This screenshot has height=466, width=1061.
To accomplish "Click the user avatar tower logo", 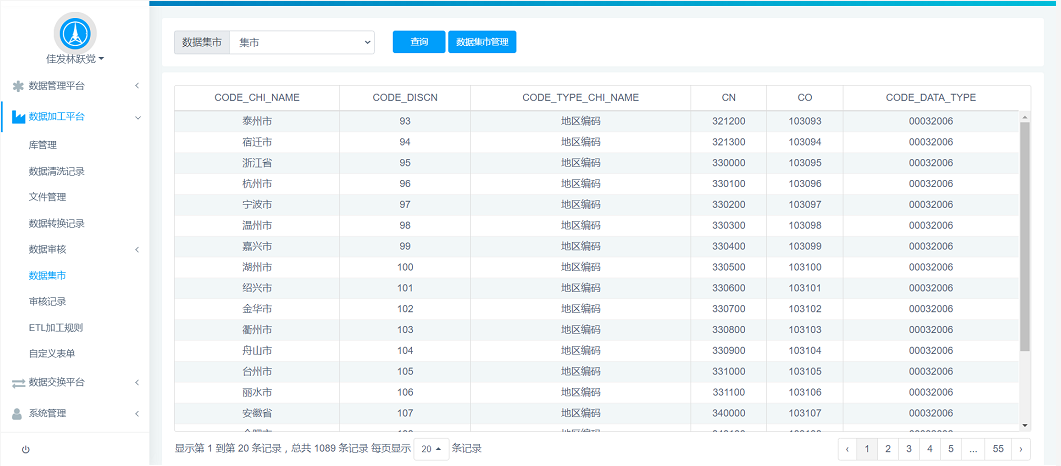I will click(x=74, y=34).
